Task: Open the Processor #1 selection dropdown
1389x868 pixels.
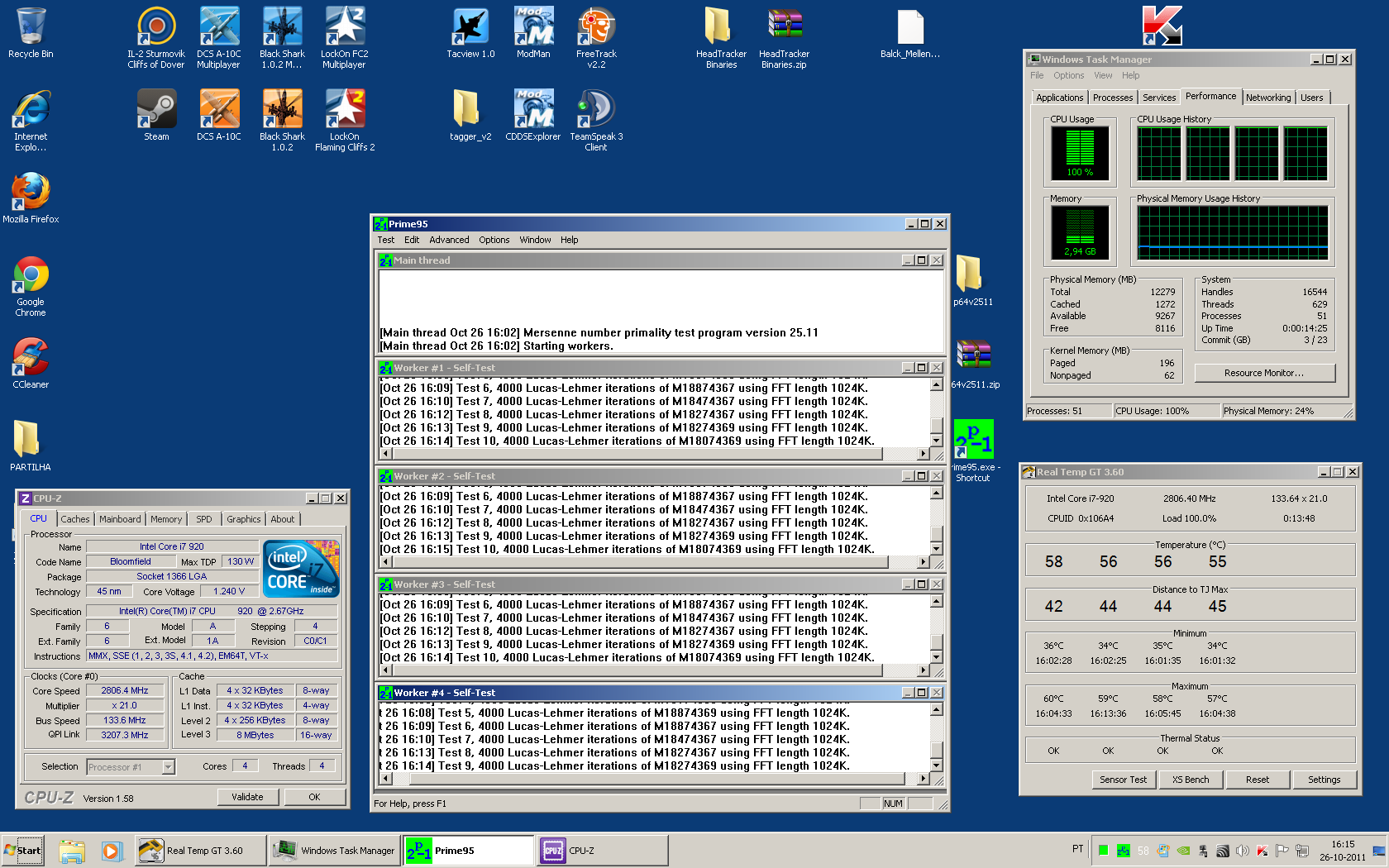Action: click(131, 767)
